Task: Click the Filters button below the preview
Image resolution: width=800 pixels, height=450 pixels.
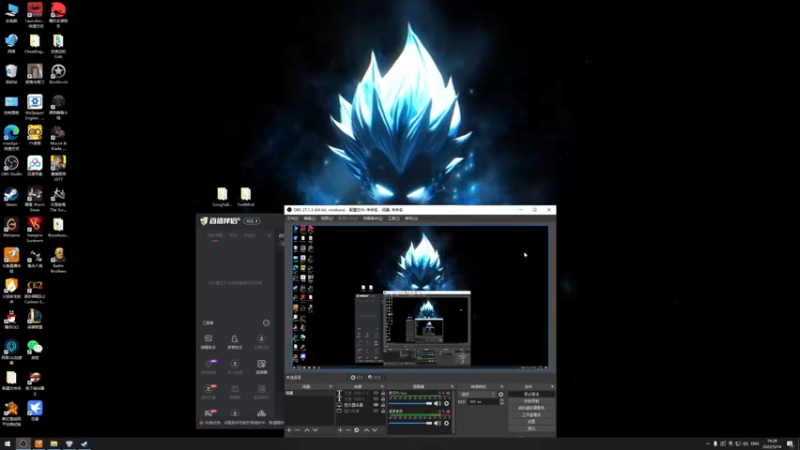Action: coord(374,378)
